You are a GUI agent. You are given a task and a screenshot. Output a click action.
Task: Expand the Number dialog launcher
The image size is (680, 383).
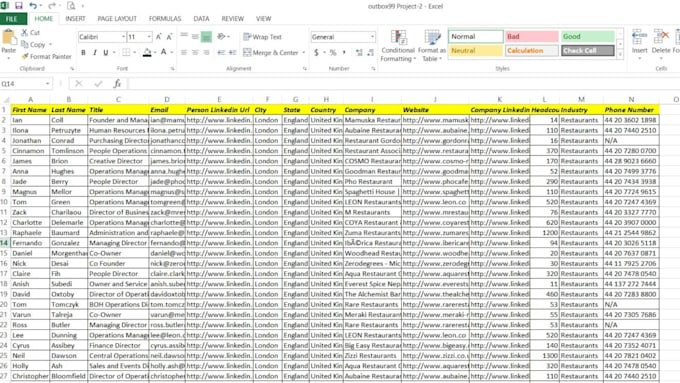tap(373, 69)
